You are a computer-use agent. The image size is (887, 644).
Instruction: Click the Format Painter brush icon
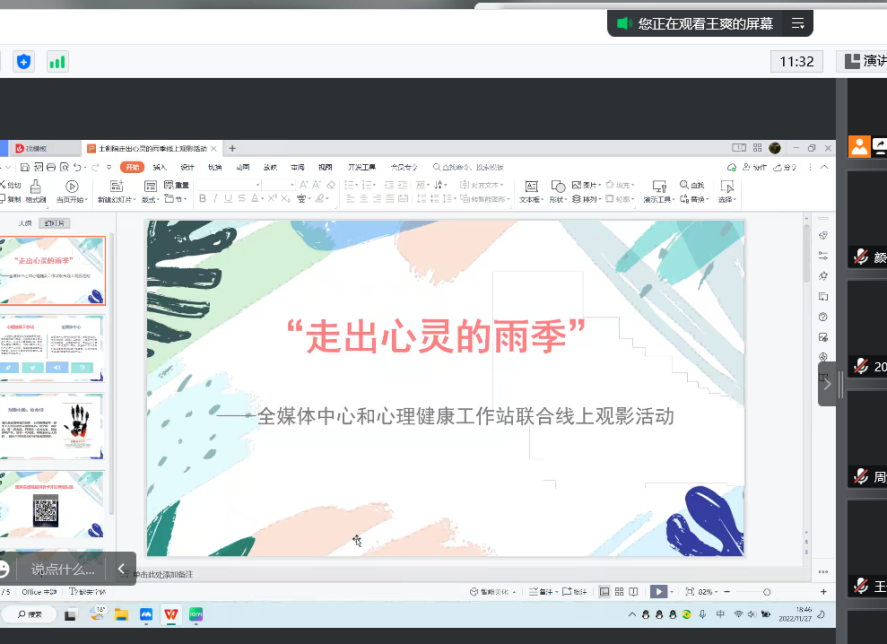pos(36,187)
